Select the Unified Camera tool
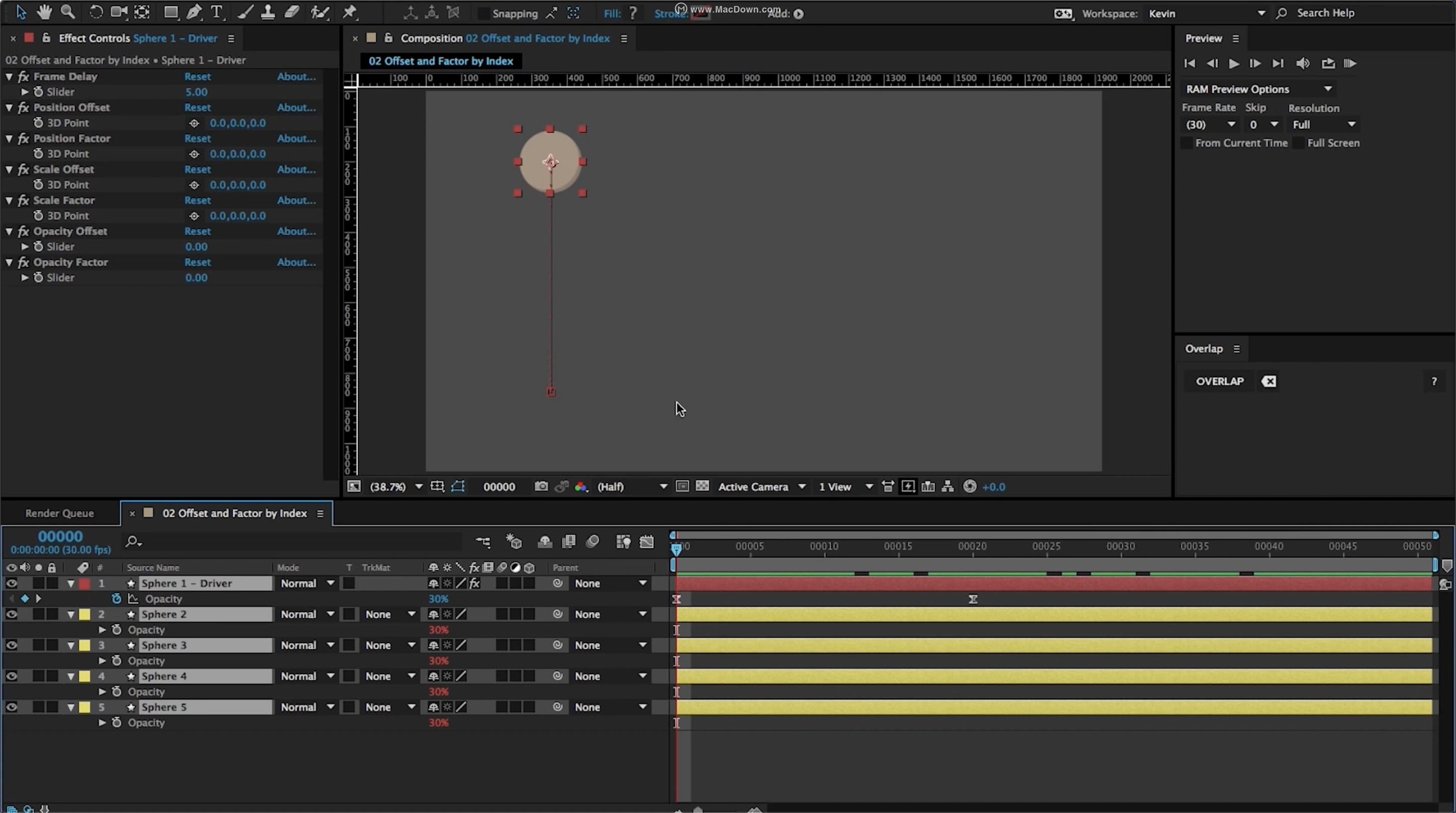 coord(119,13)
